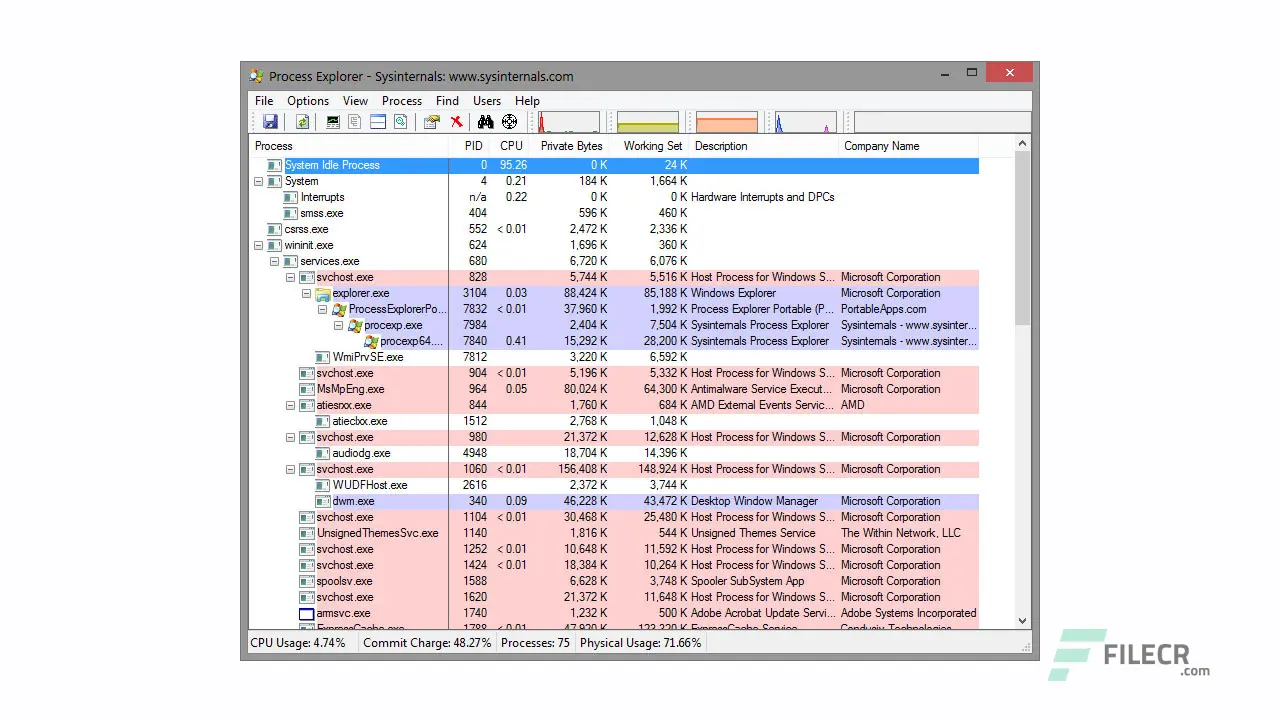The width and height of the screenshot is (1280, 720).
Task: Click the vertical scrollbar up arrow
Action: (x=1022, y=145)
